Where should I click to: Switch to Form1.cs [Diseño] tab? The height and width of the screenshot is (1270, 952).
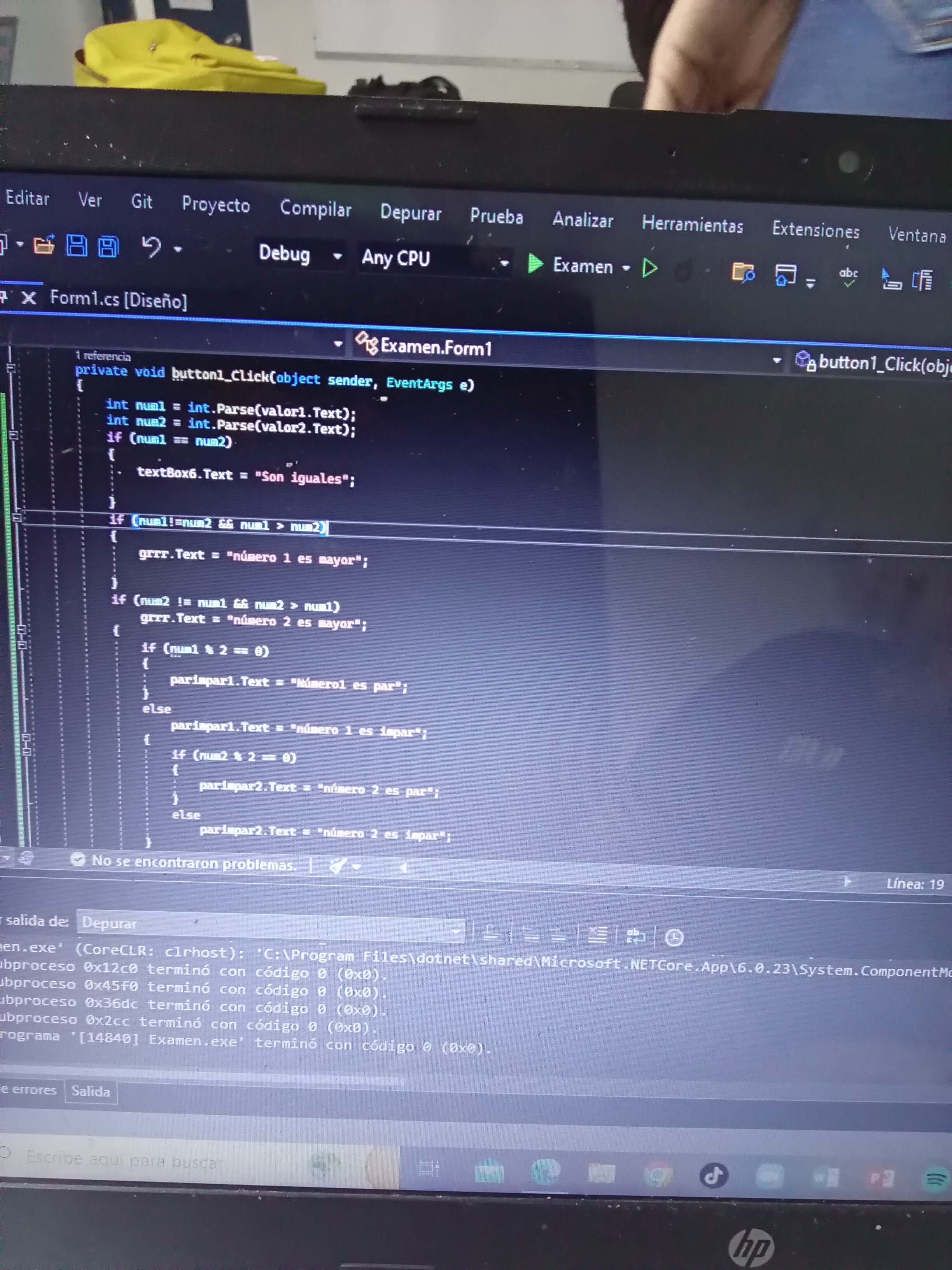coord(118,299)
